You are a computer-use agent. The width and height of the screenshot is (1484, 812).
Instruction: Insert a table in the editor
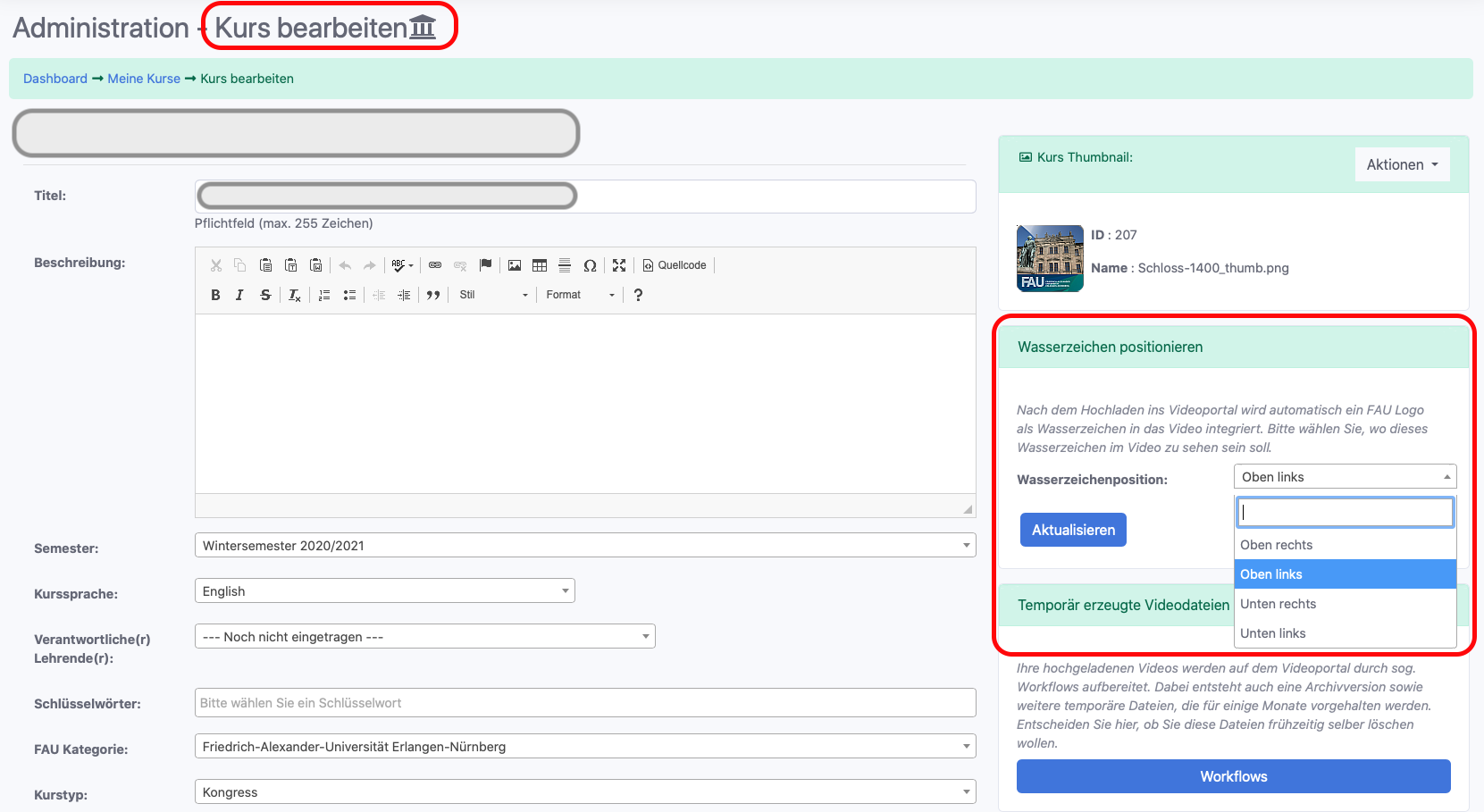[540, 265]
